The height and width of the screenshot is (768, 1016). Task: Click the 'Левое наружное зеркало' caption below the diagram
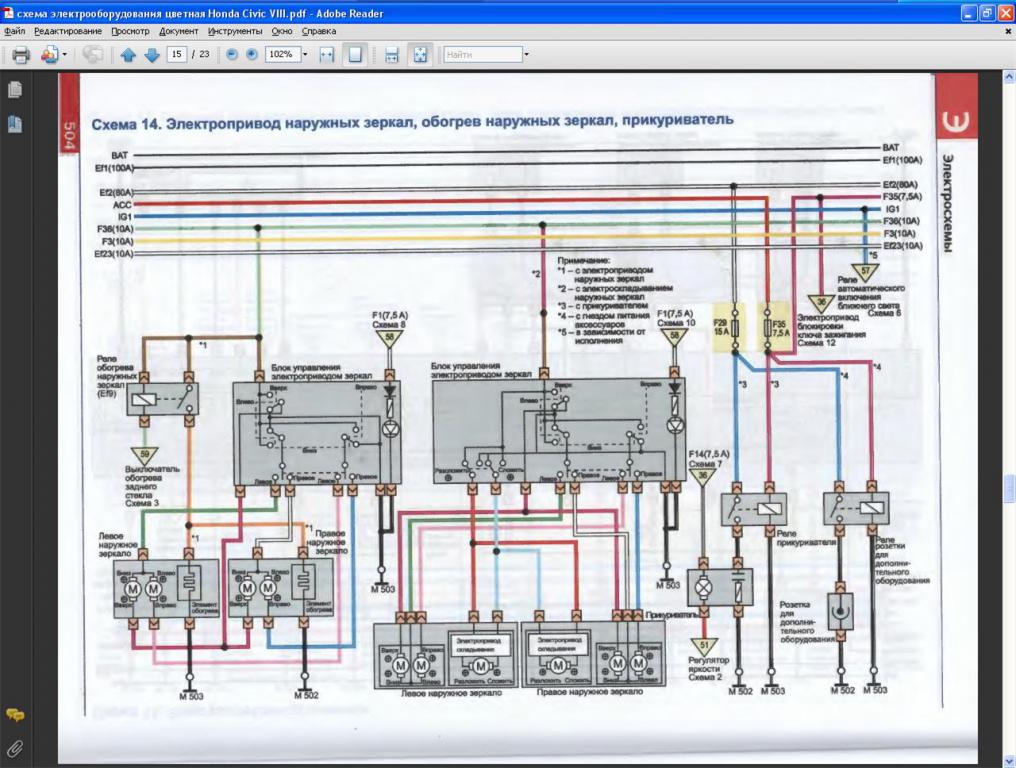pyautogui.click(x=450, y=693)
